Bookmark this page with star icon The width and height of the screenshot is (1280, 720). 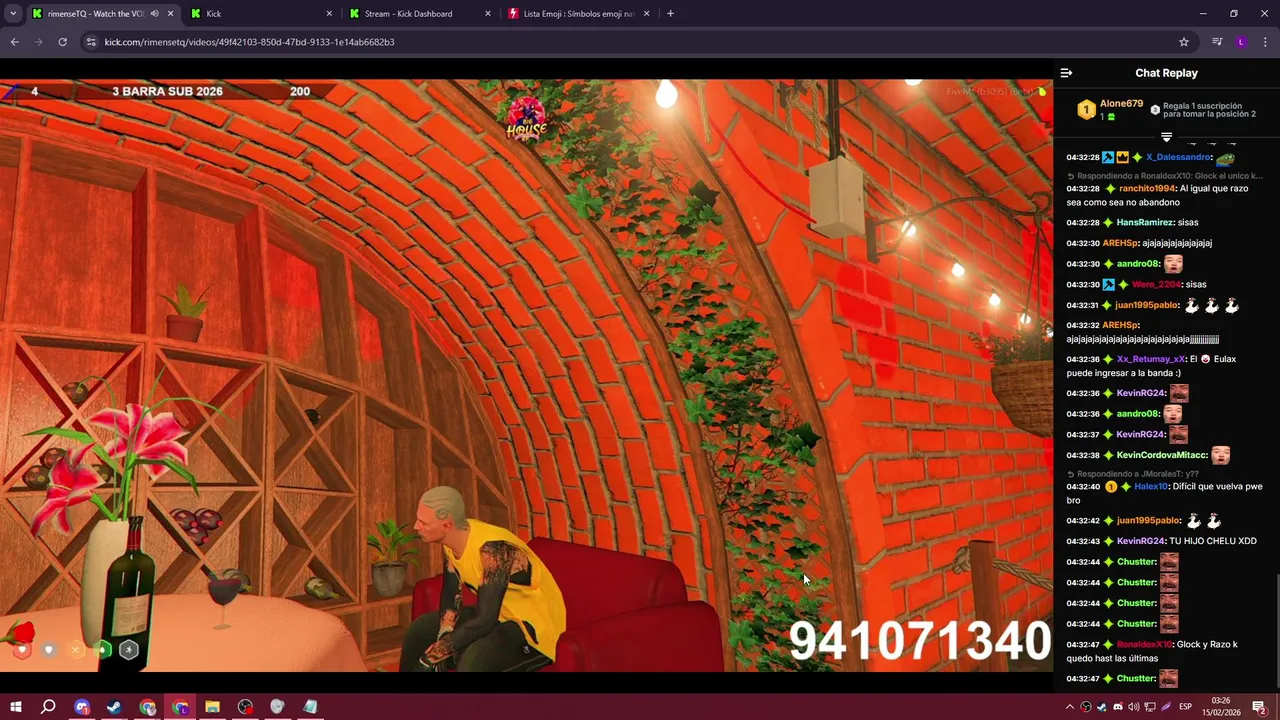click(1184, 42)
